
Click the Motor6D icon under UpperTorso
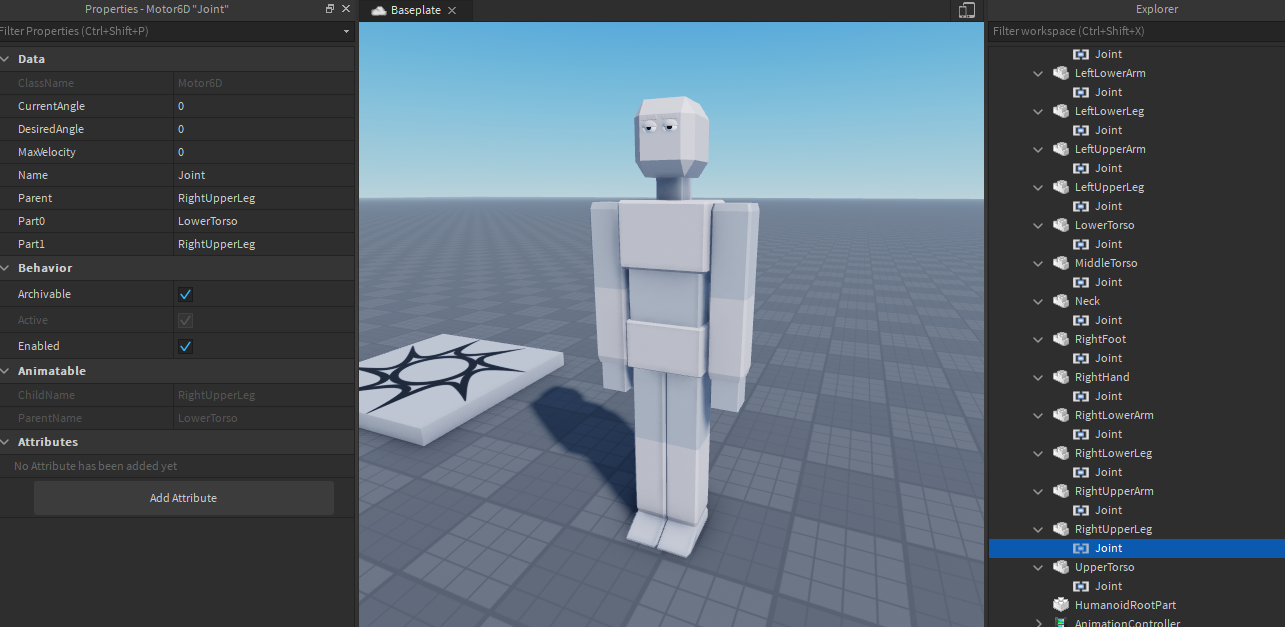(1081, 586)
